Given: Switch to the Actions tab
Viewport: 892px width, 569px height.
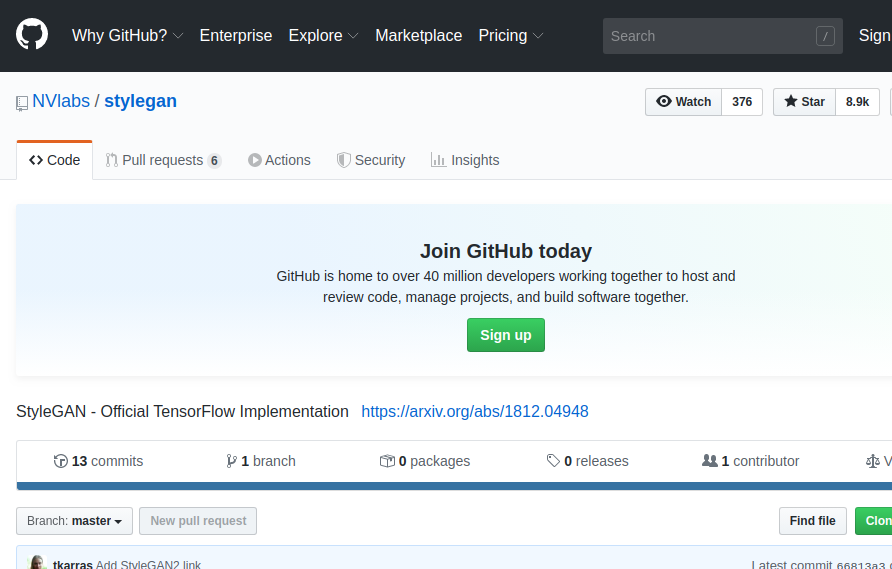Looking at the screenshot, I should pyautogui.click(x=279, y=160).
